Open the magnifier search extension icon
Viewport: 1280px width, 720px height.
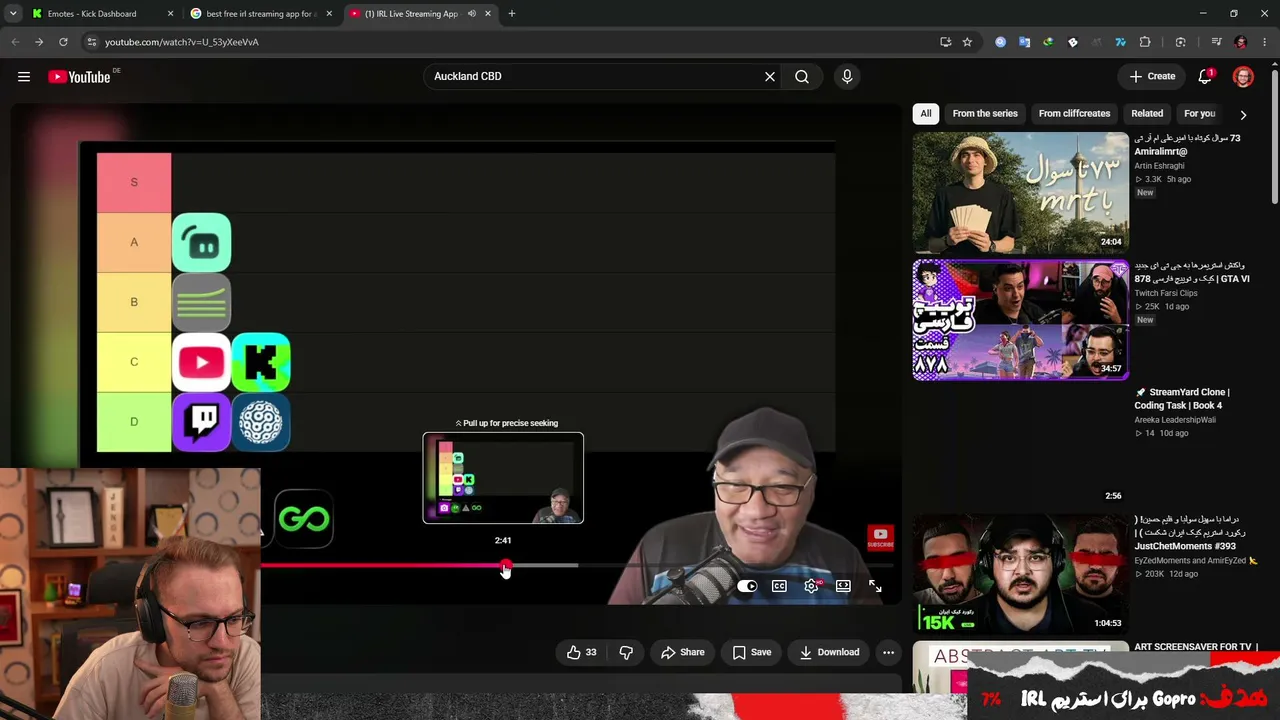coord(1000,42)
